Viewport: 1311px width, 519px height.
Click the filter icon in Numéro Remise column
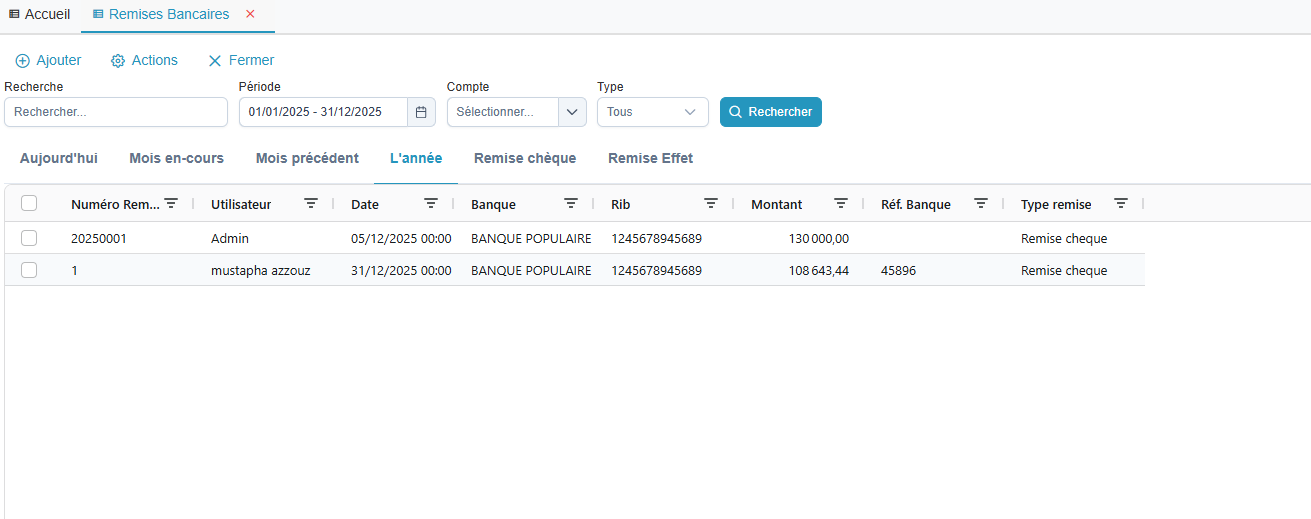point(171,204)
